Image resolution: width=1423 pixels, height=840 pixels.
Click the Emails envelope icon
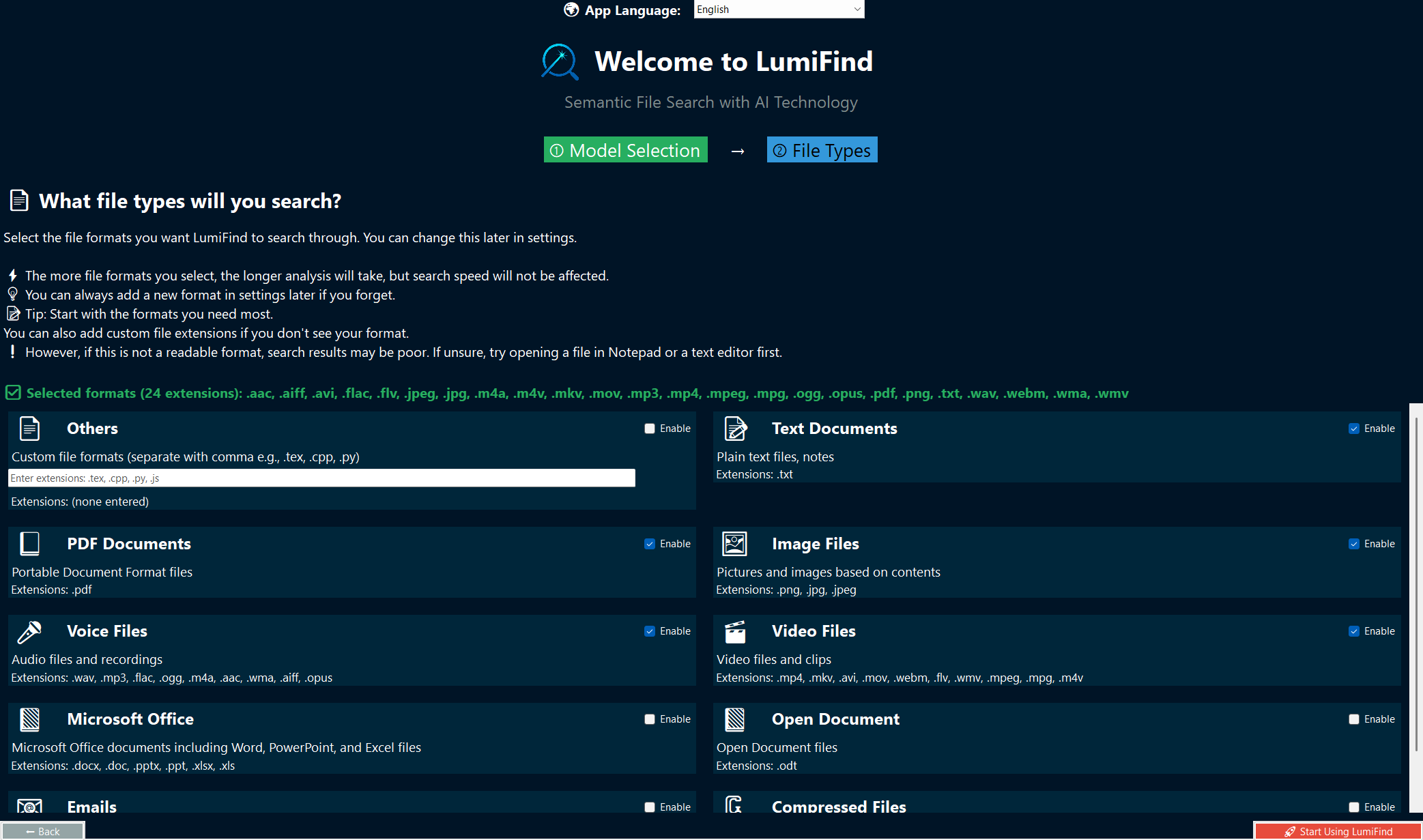pyautogui.click(x=29, y=806)
